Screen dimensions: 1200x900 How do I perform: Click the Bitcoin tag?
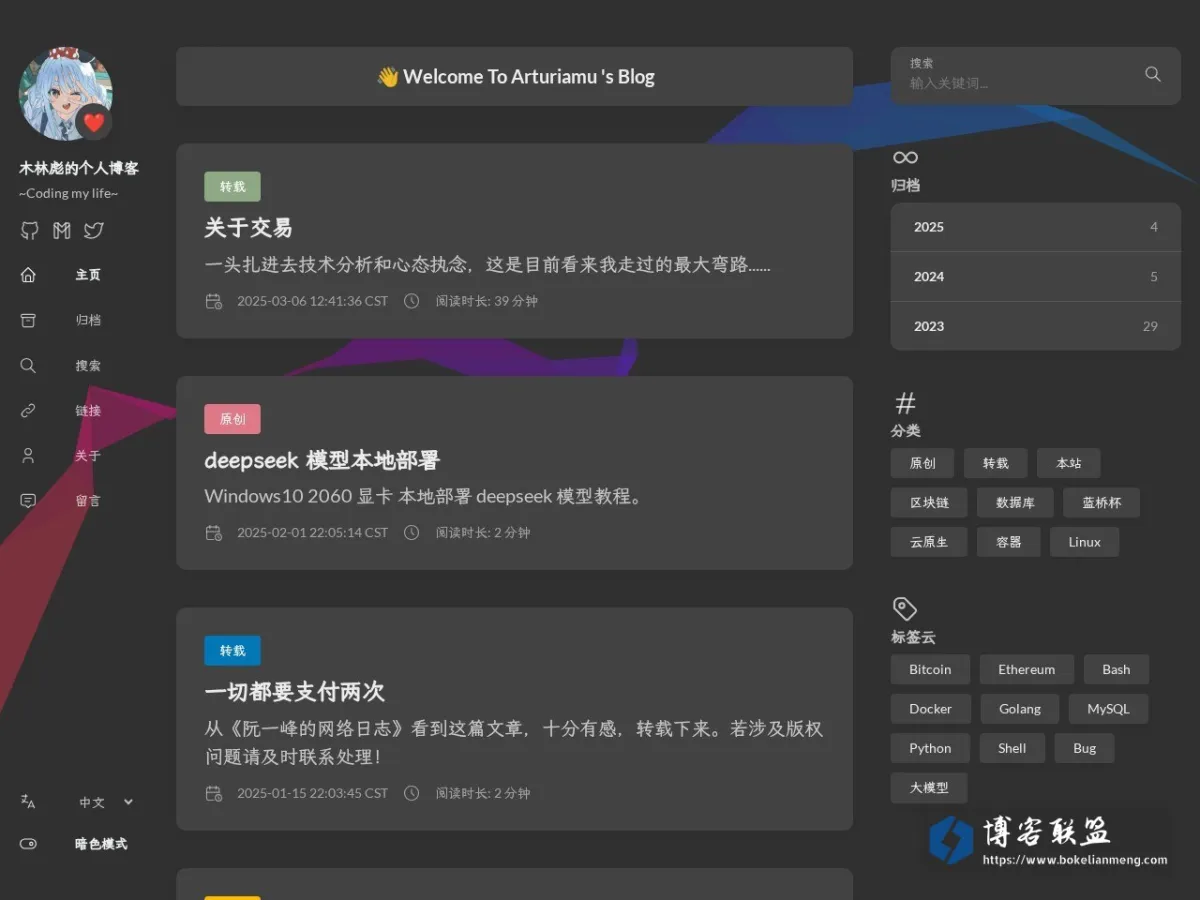tap(930, 669)
